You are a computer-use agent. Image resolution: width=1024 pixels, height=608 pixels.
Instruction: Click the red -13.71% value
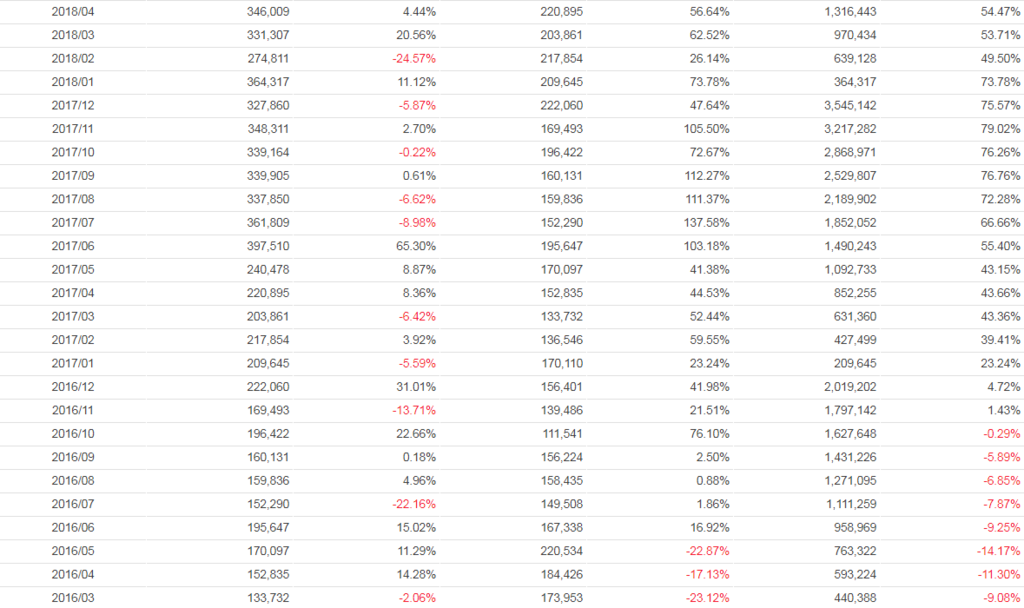414,410
